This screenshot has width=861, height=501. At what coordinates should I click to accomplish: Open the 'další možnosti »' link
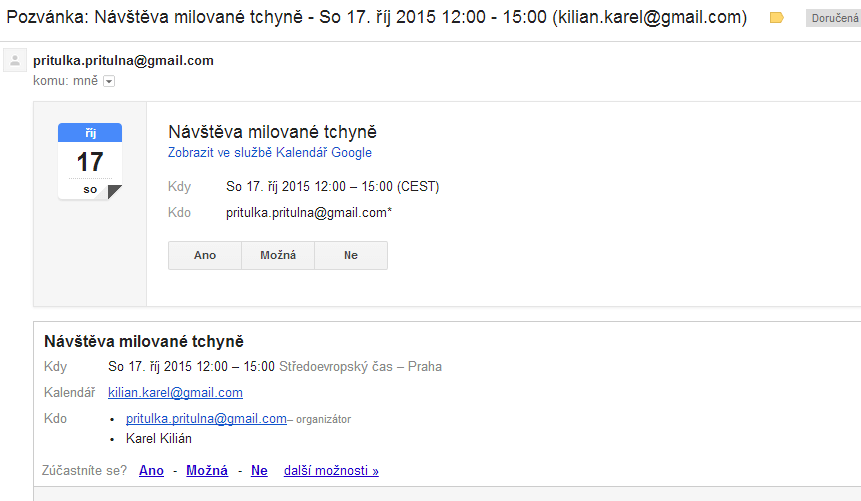pos(331,471)
